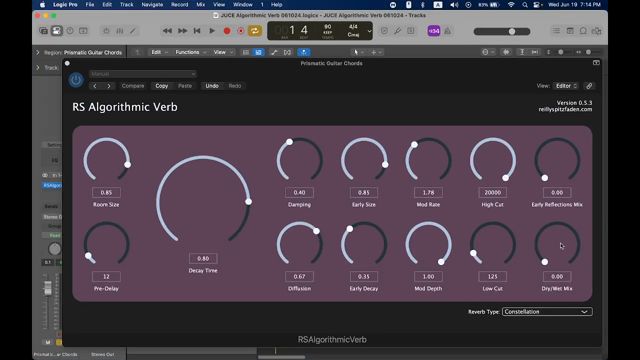This screenshot has height=360, width=640.
Task: Open the Tracks area View menu
Action: [x=223, y=52]
